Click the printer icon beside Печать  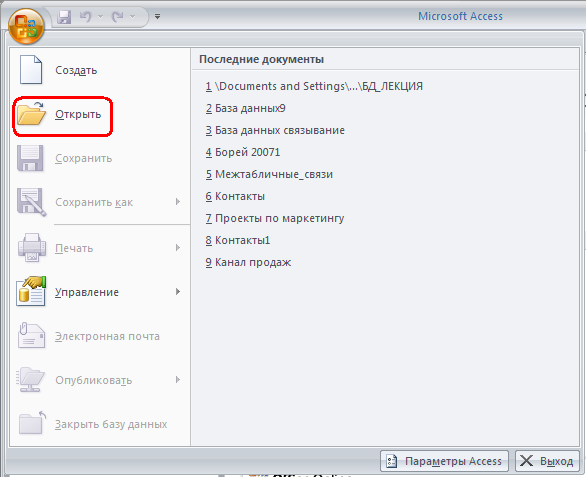click(32, 247)
